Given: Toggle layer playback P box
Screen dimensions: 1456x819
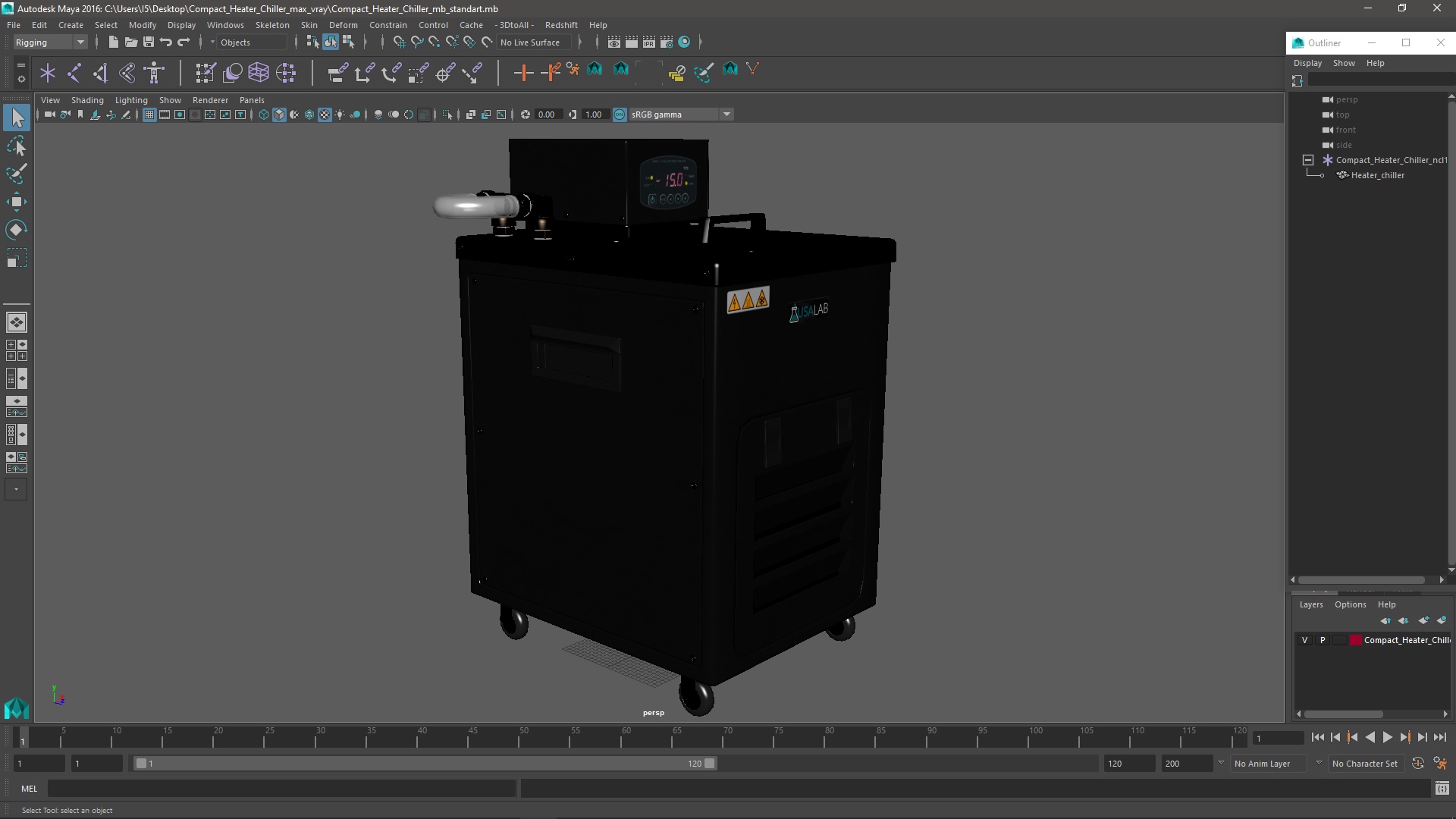Looking at the screenshot, I should pos(1323,640).
